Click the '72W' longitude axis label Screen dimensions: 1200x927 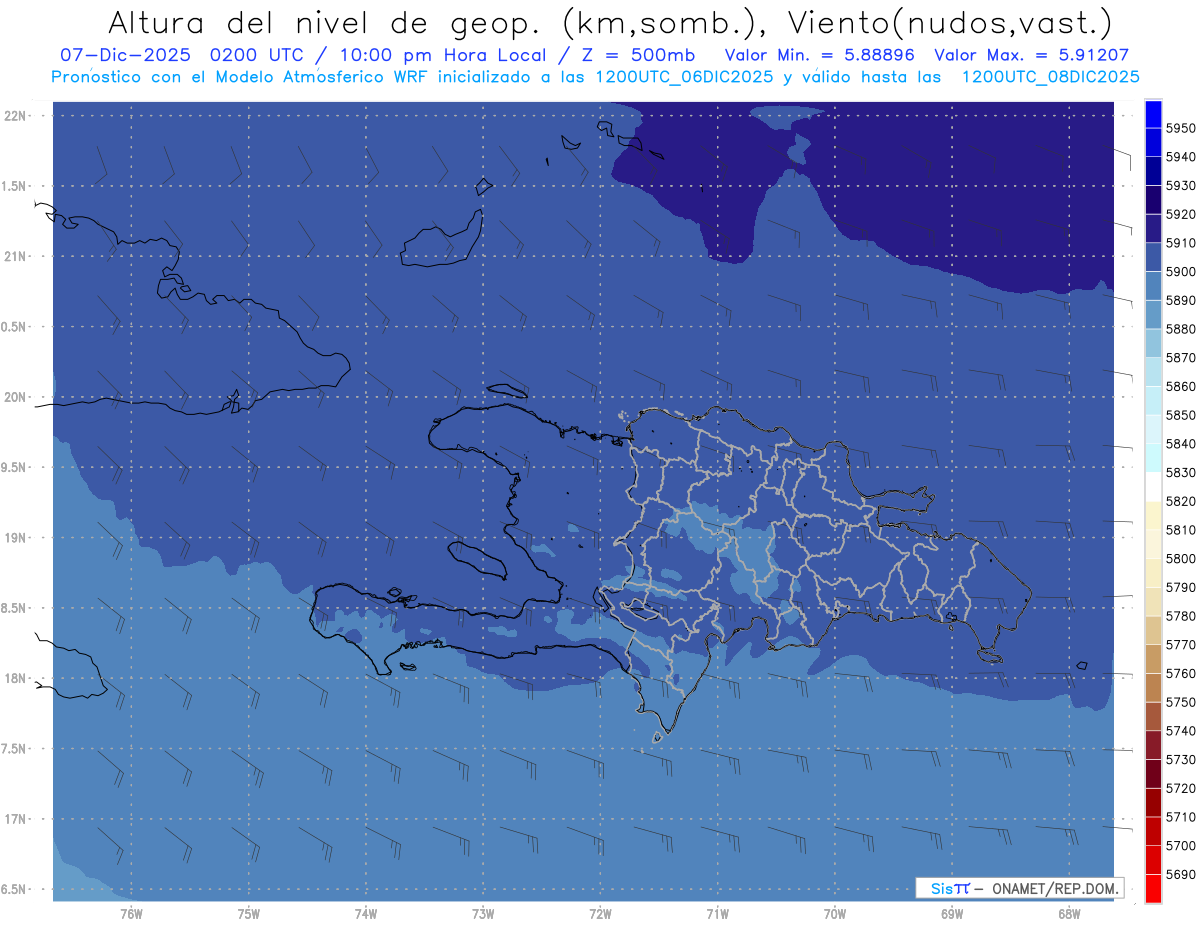pos(600,914)
